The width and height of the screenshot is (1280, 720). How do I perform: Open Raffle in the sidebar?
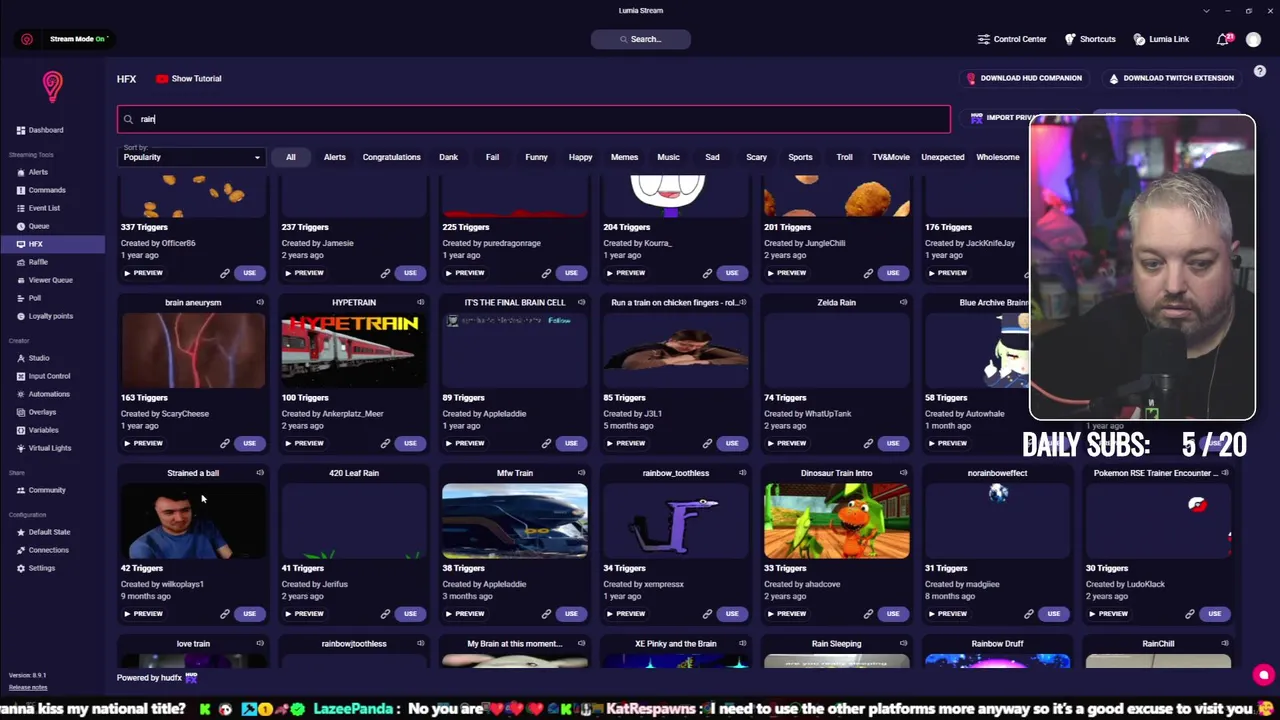[x=32, y=262]
